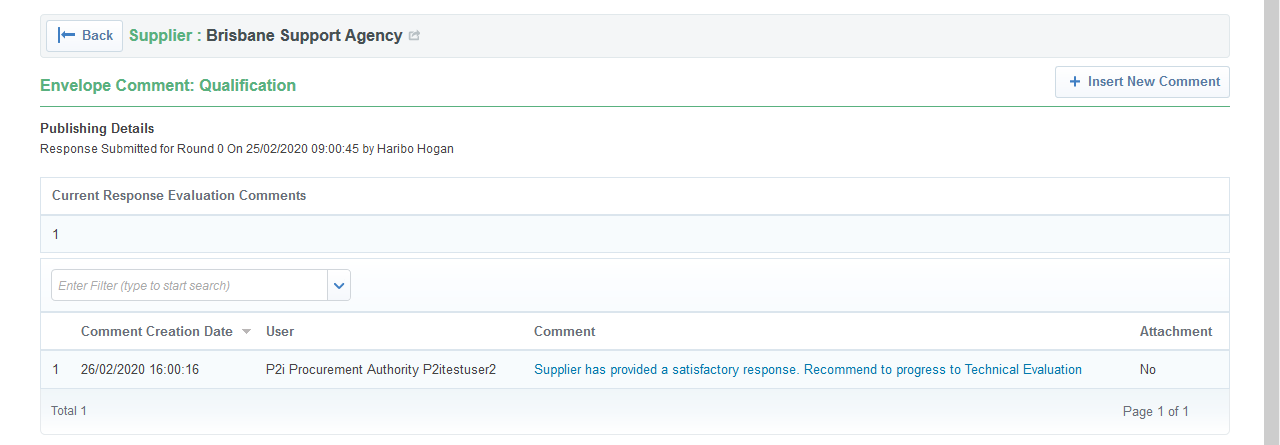Screen dimensions: 1280x445
Task: Click the Current Response Evaluation Comments header
Action: tap(179, 196)
